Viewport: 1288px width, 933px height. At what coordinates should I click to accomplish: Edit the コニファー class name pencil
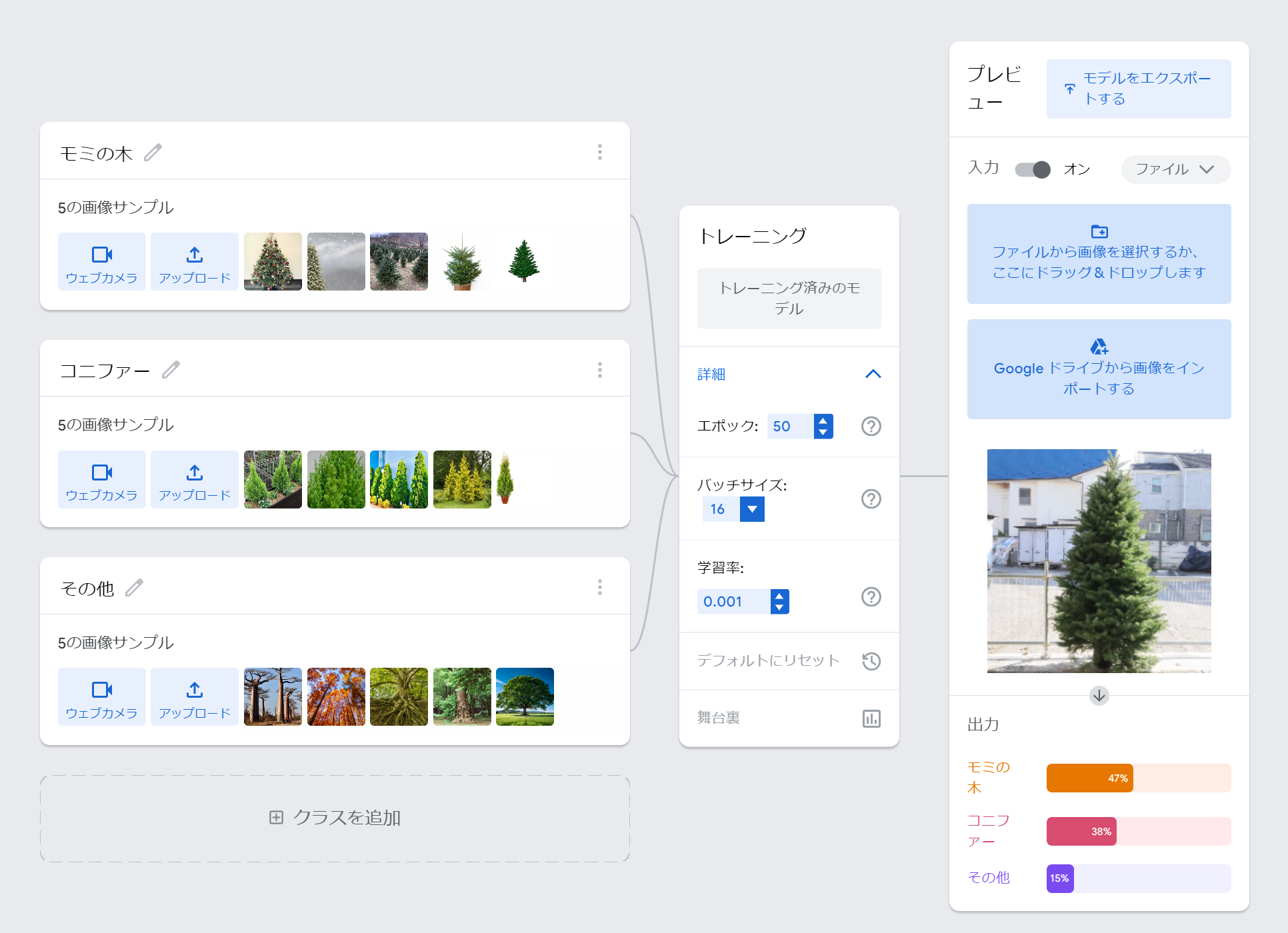(x=171, y=370)
